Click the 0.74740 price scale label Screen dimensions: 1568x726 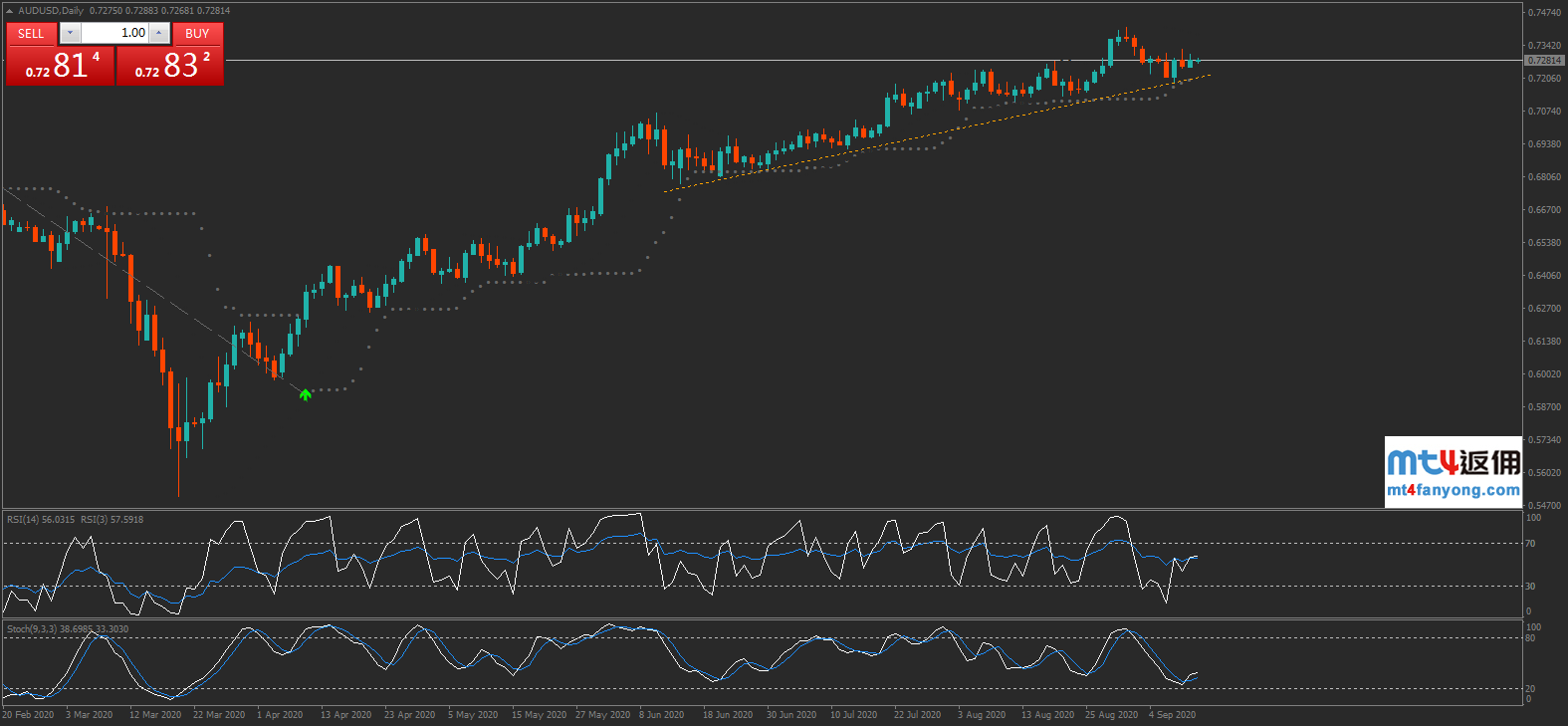[x=1544, y=13]
